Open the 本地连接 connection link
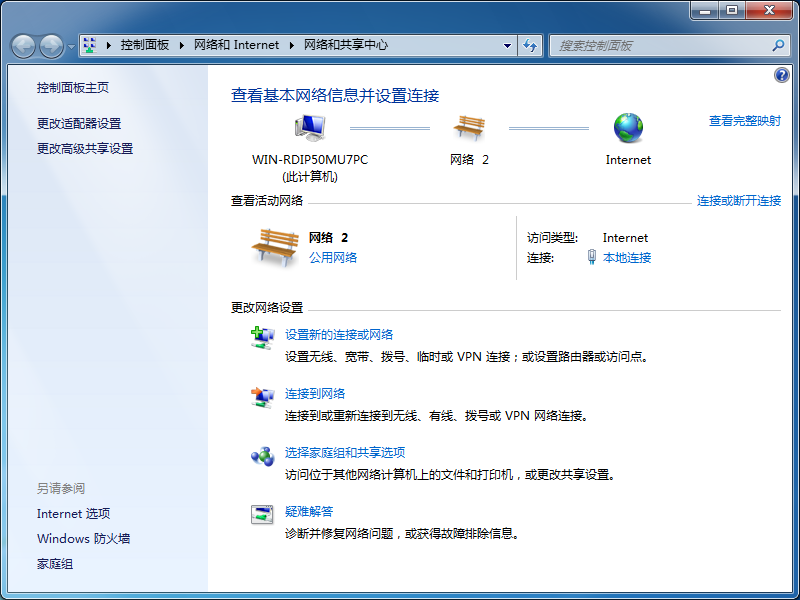The width and height of the screenshot is (800, 600). coord(627,257)
